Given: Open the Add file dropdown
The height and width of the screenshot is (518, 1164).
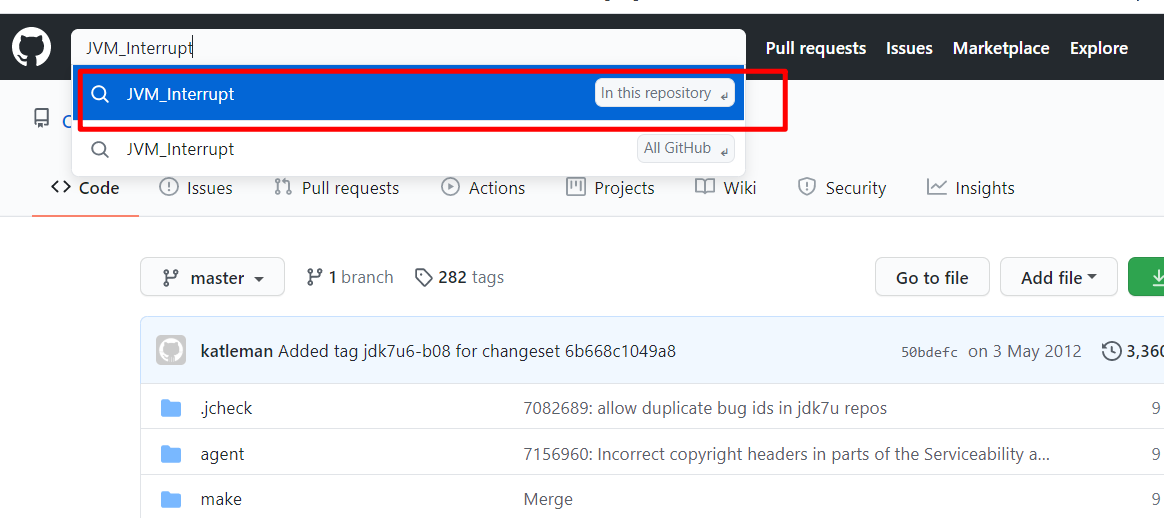Looking at the screenshot, I should coord(1059,277).
